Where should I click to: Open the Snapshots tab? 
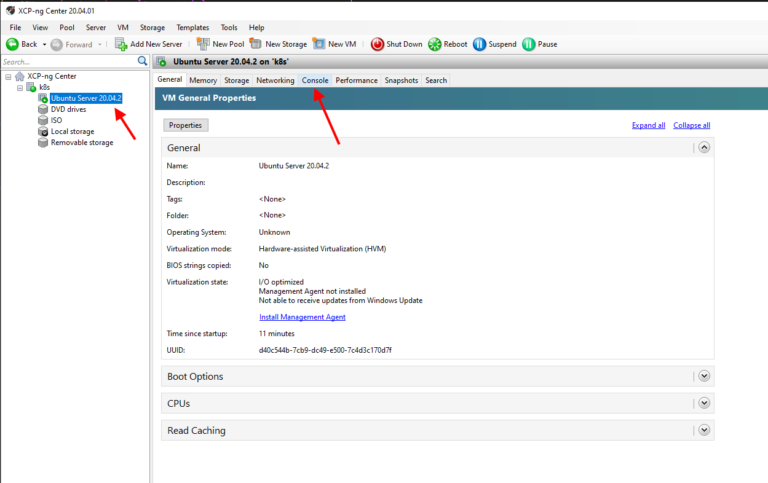401,80
